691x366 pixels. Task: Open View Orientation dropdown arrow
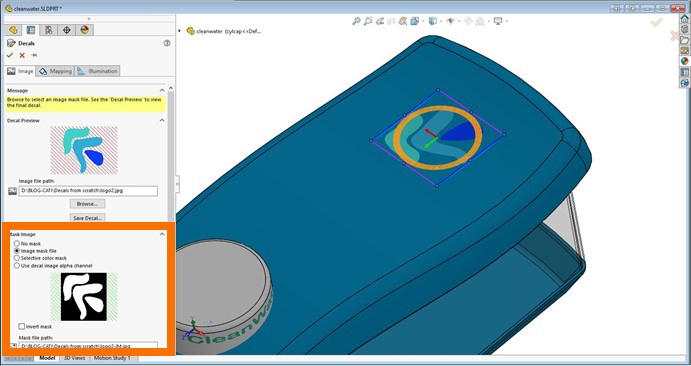click(x=423, y=21)
